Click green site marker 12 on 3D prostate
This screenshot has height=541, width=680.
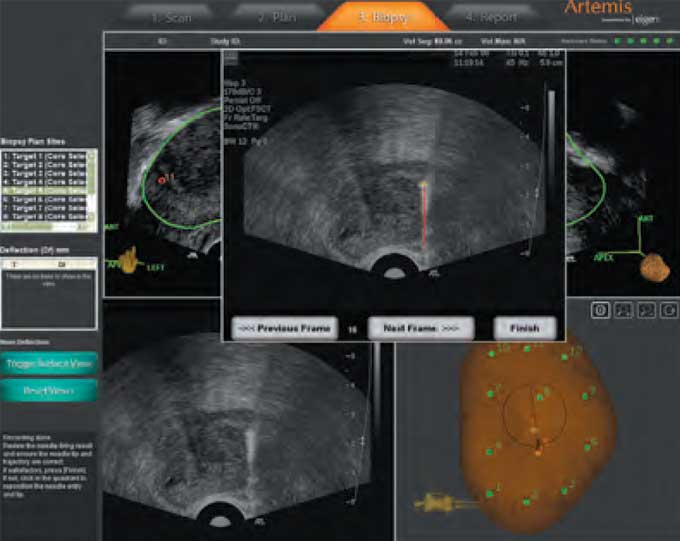coord(565,357)
